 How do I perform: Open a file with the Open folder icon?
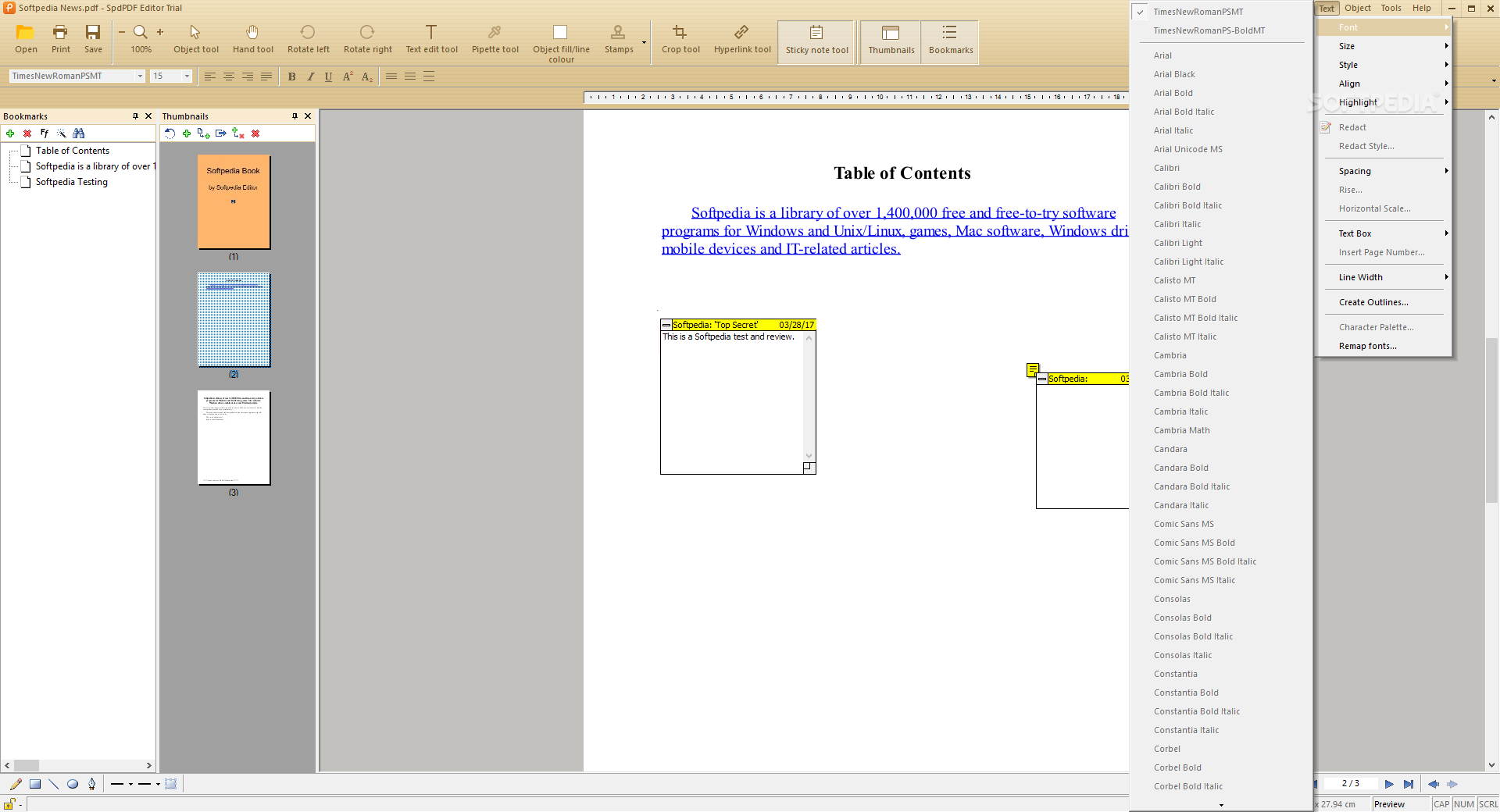pos(26,39)
